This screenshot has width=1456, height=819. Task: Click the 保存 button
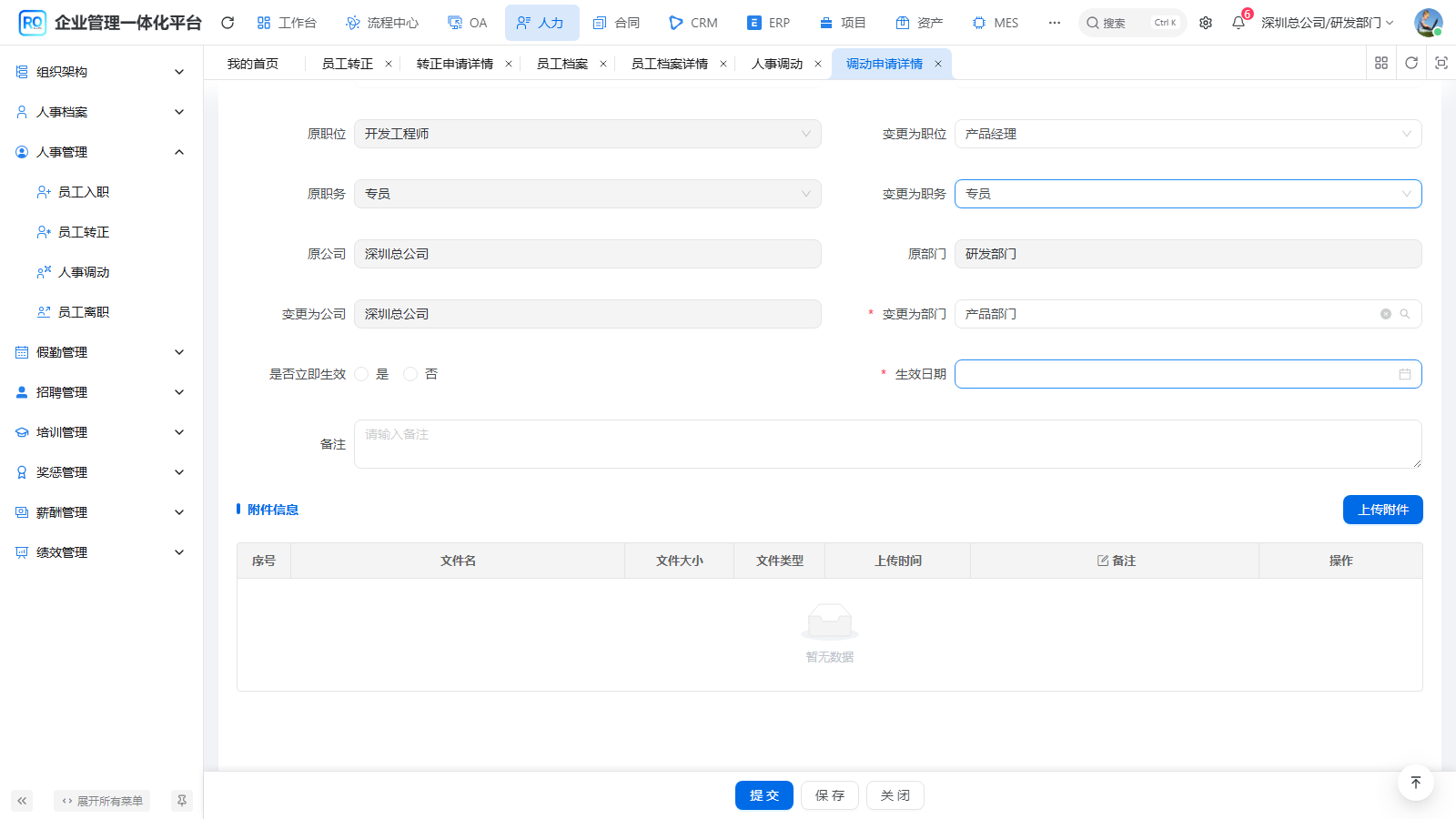point(830,795)
